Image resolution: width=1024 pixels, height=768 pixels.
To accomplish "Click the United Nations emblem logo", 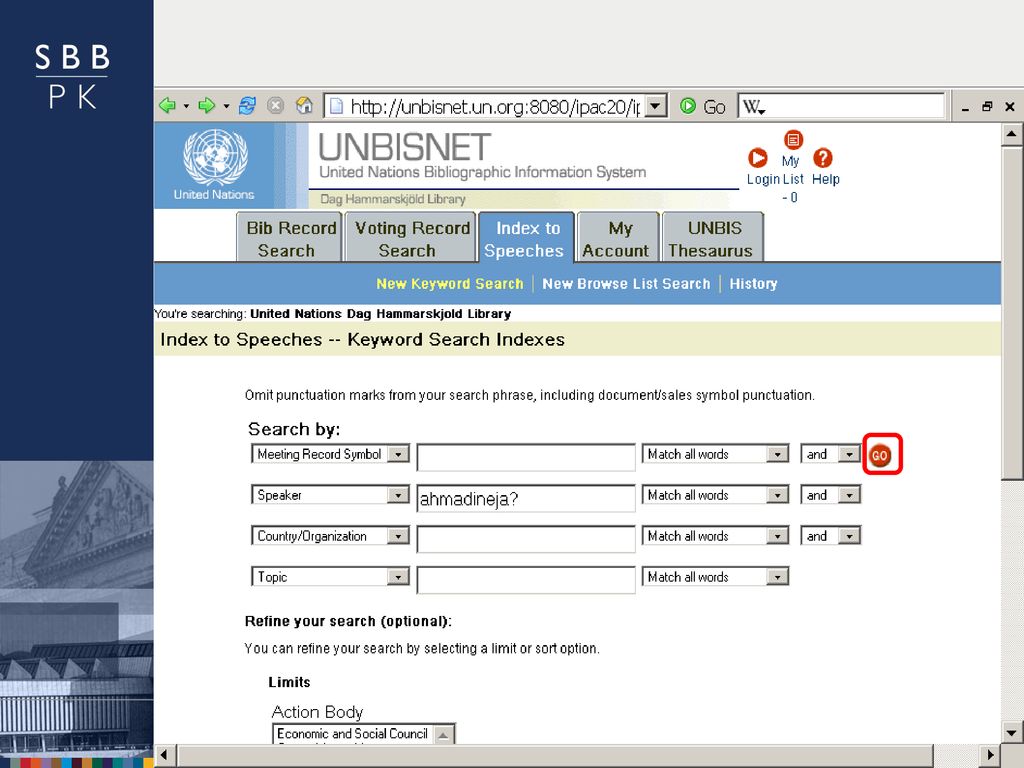I will pos(215,157).
